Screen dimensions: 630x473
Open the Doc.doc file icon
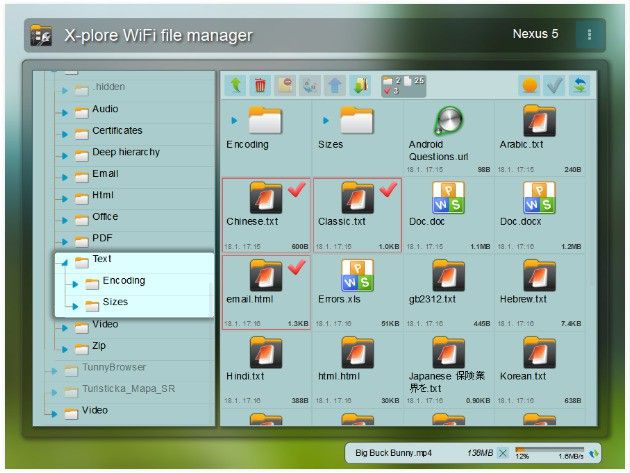pos(448,197)
